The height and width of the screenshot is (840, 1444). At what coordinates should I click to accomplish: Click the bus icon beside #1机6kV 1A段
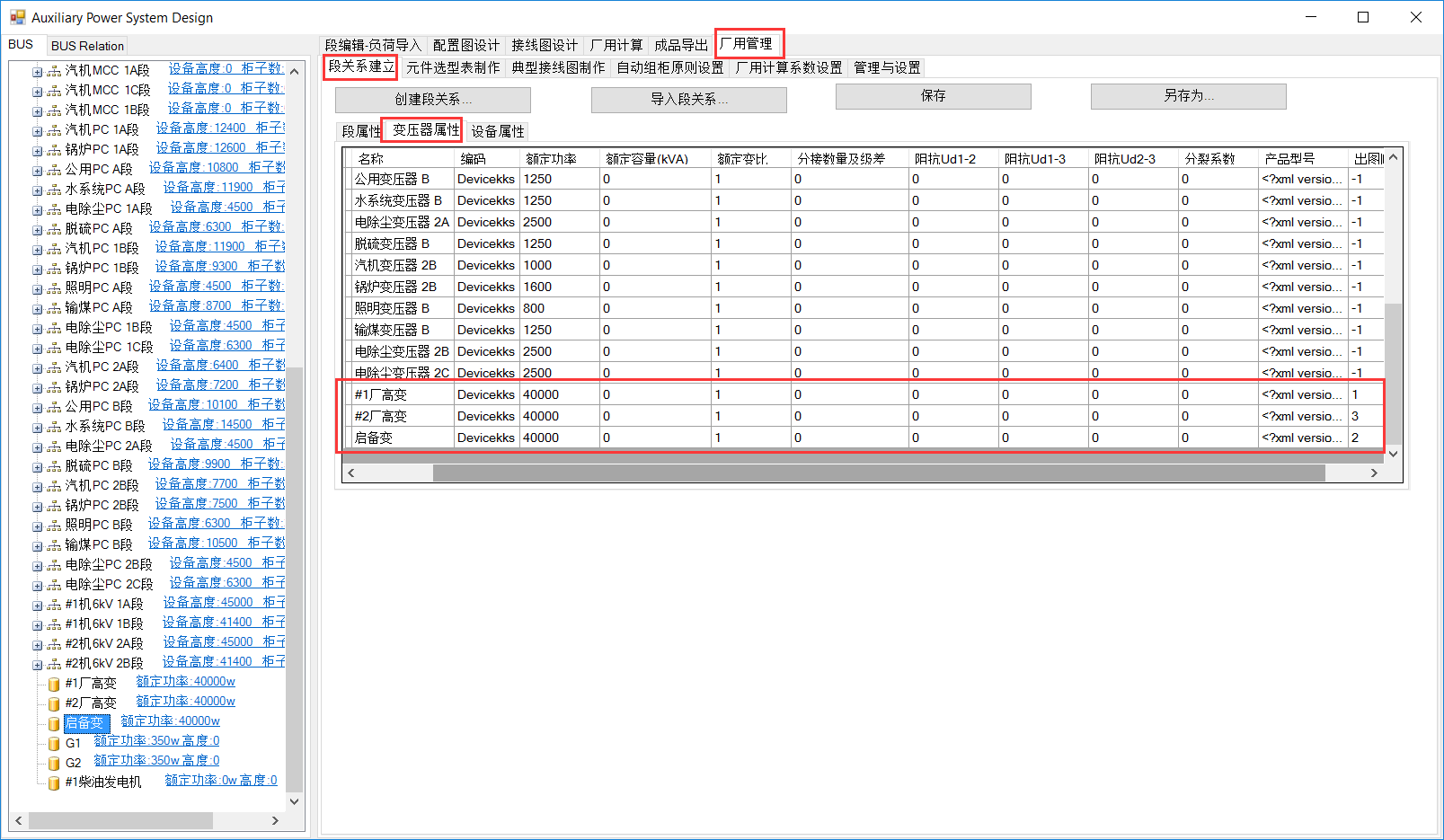54,605
